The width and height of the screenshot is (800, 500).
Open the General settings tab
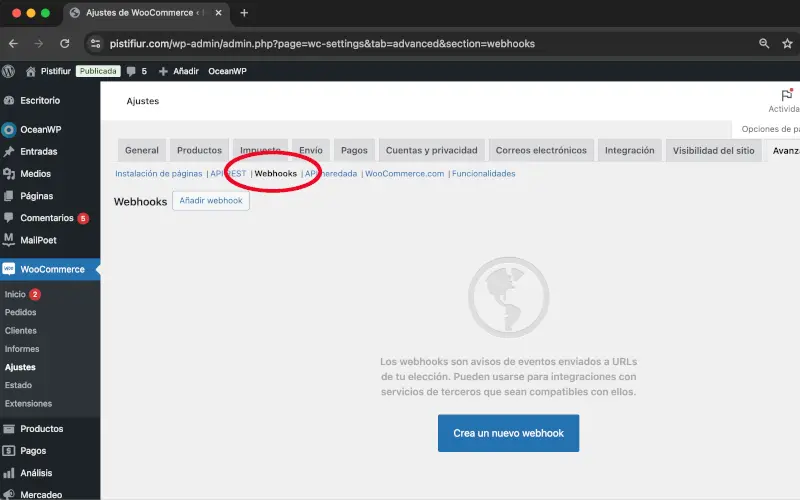coord(142,151)
